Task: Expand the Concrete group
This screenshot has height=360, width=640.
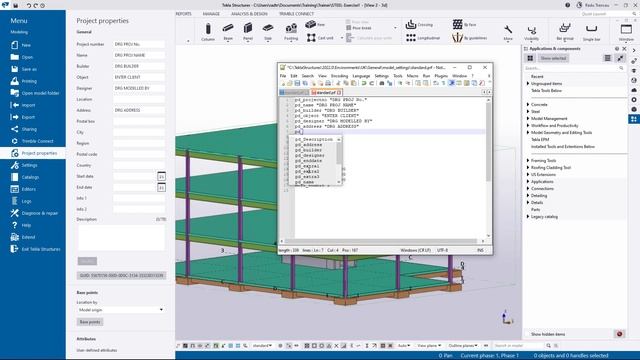Action: click(528, 104)
